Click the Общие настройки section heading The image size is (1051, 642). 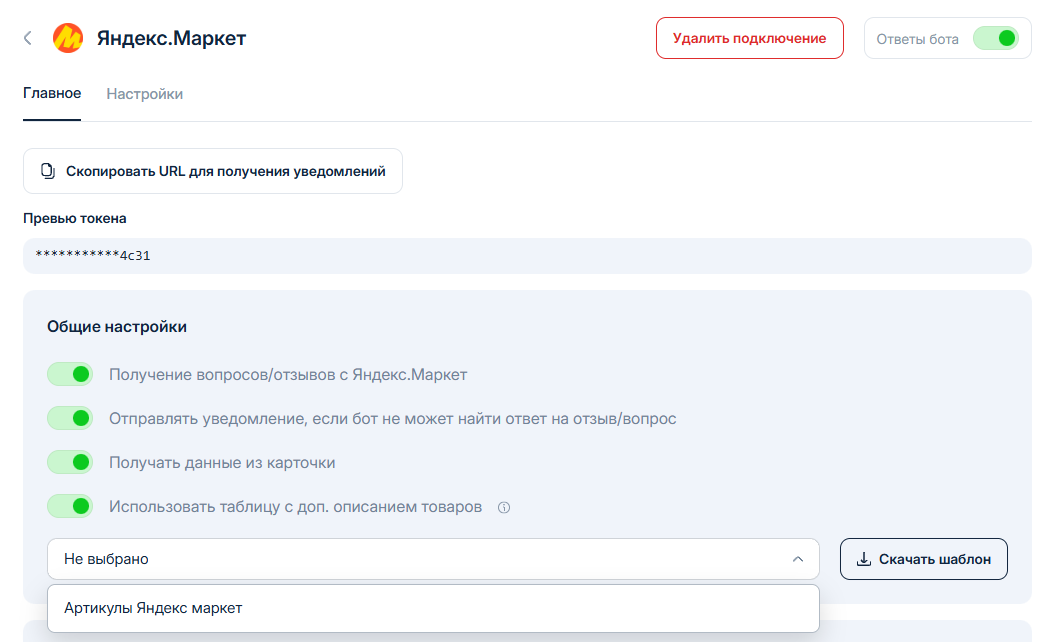[x=117, y=327]
